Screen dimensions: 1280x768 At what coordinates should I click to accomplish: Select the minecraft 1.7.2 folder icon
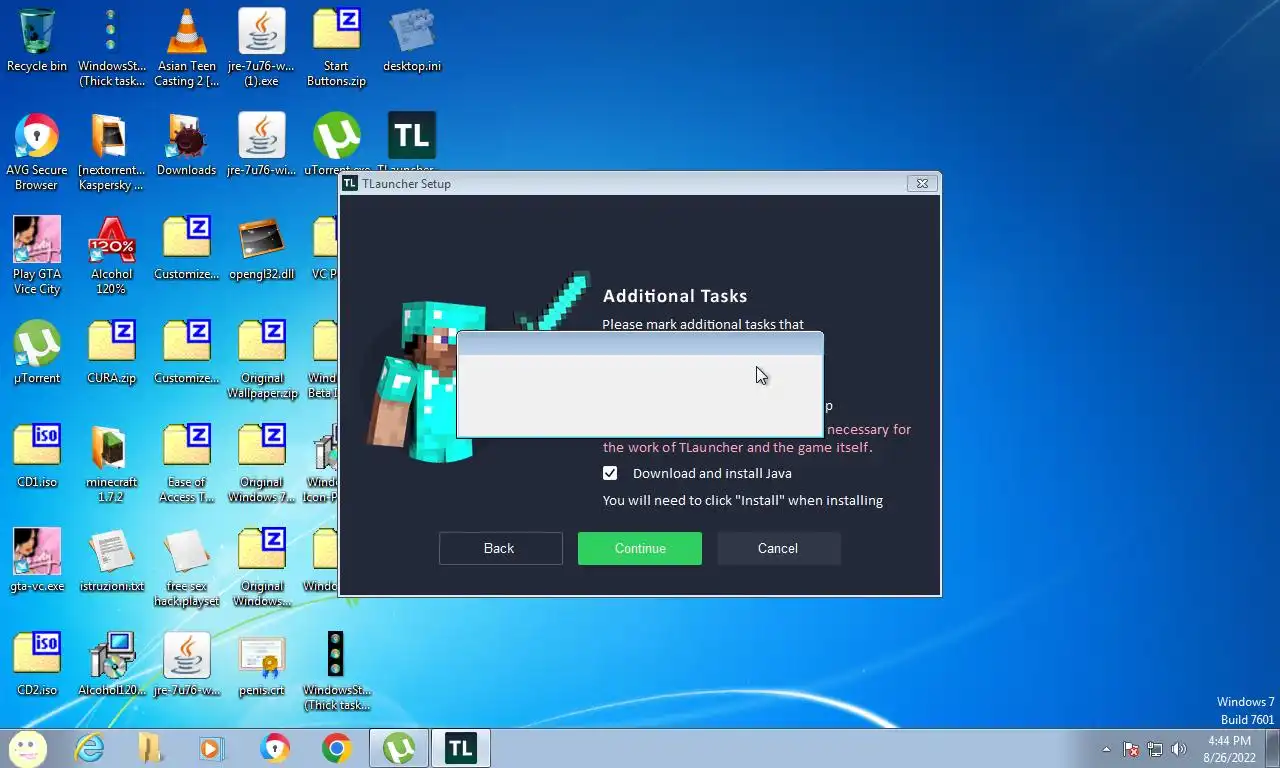(111, 464)
